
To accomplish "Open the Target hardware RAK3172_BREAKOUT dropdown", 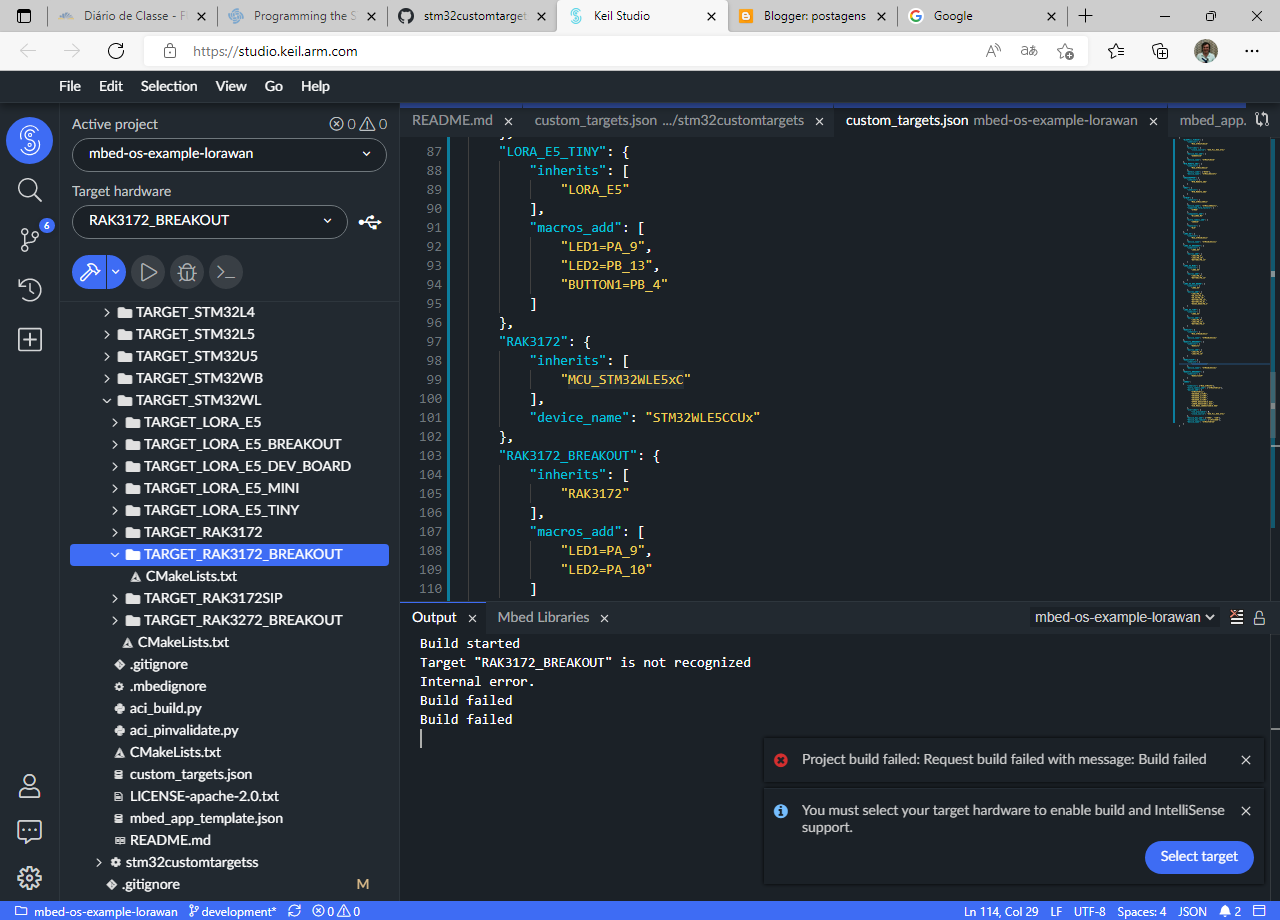I will 209,222.
